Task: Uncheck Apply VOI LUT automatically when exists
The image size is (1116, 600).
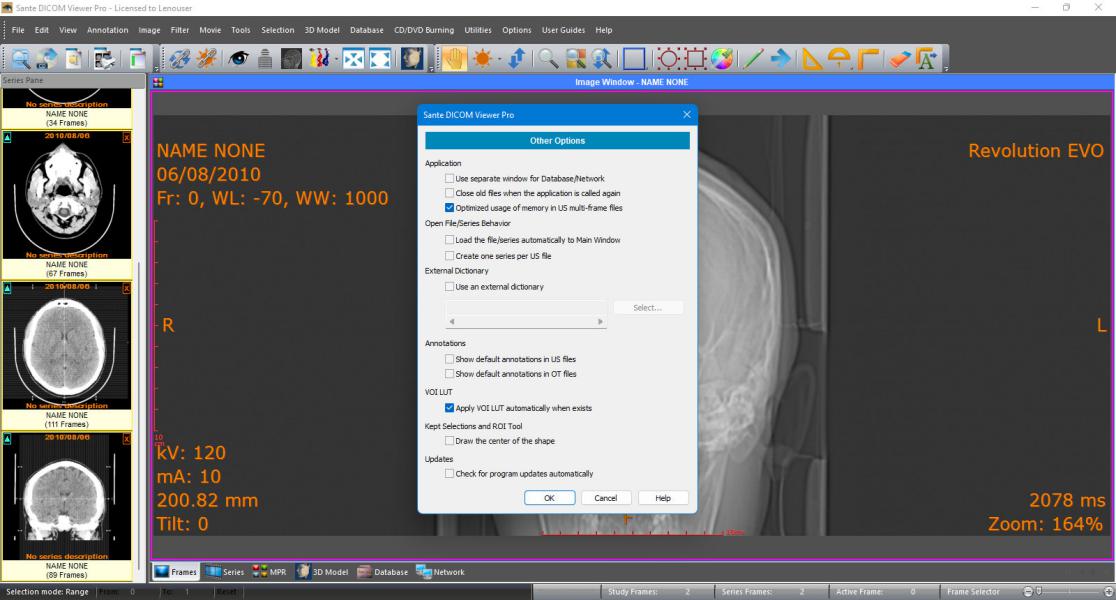Action: (x=449, y=408)
